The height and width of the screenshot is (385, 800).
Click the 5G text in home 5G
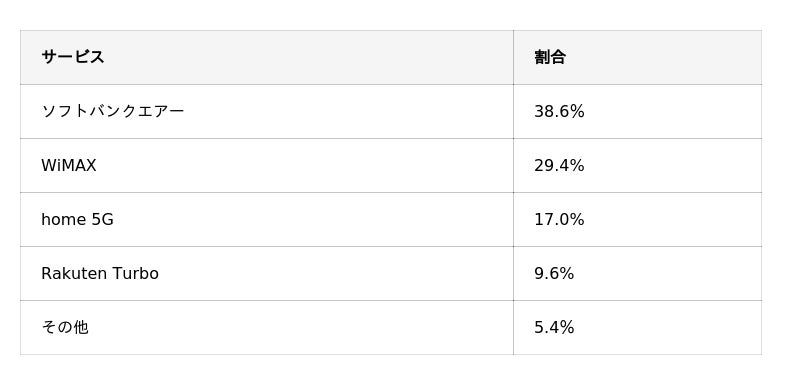point(103,219)
